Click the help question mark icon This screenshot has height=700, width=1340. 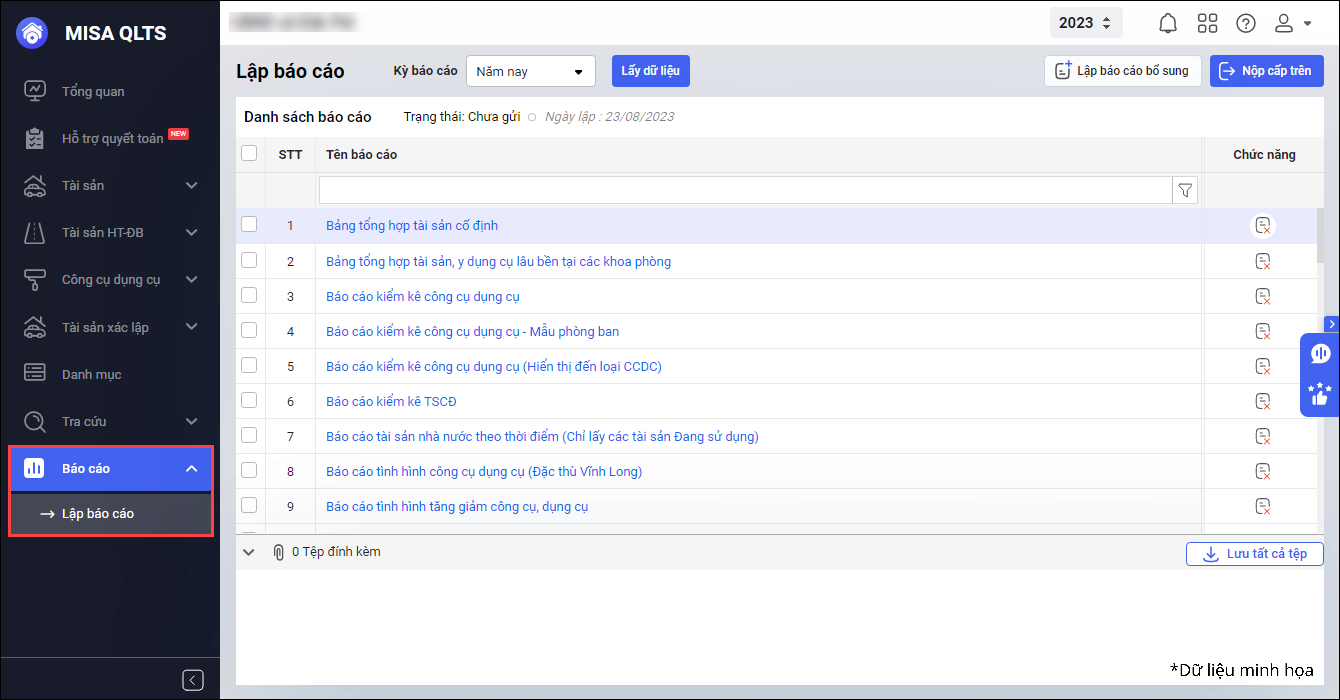point(1246,23)
